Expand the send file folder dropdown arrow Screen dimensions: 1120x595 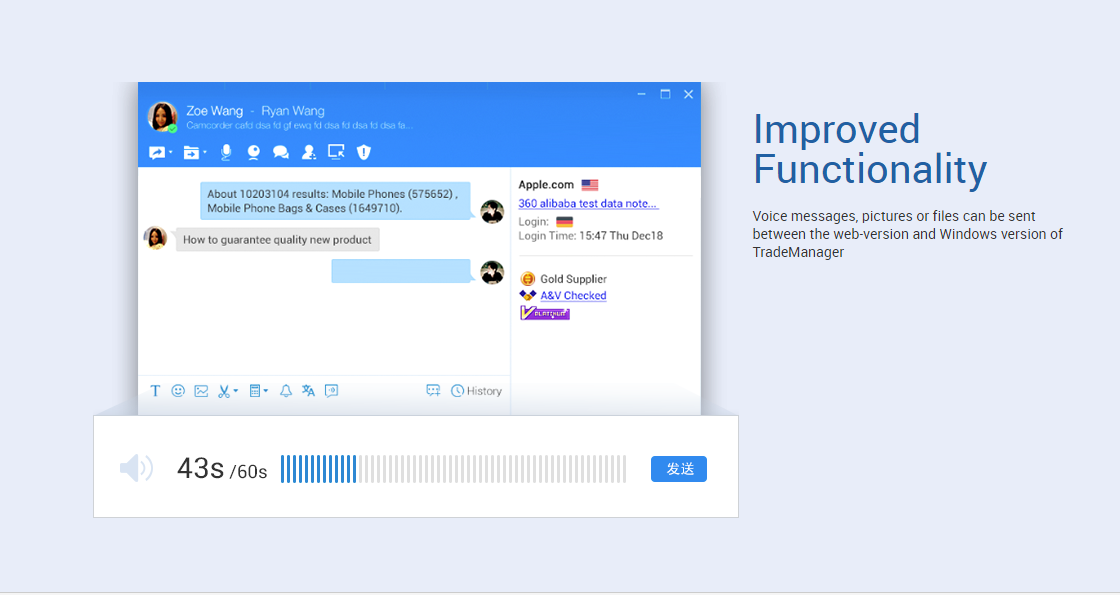tap(205, 152)
